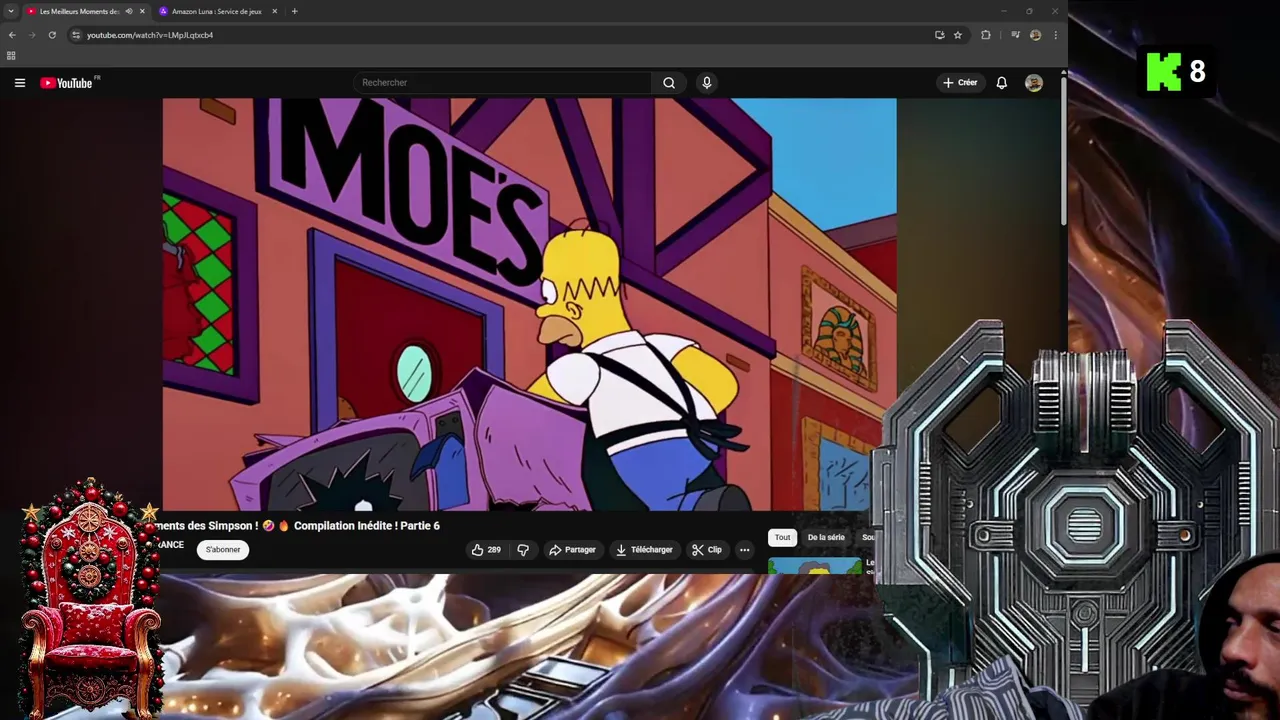Create a Clip with the scissors button
Viewport: 1280px width, 720px height.
tap(706, 550)
